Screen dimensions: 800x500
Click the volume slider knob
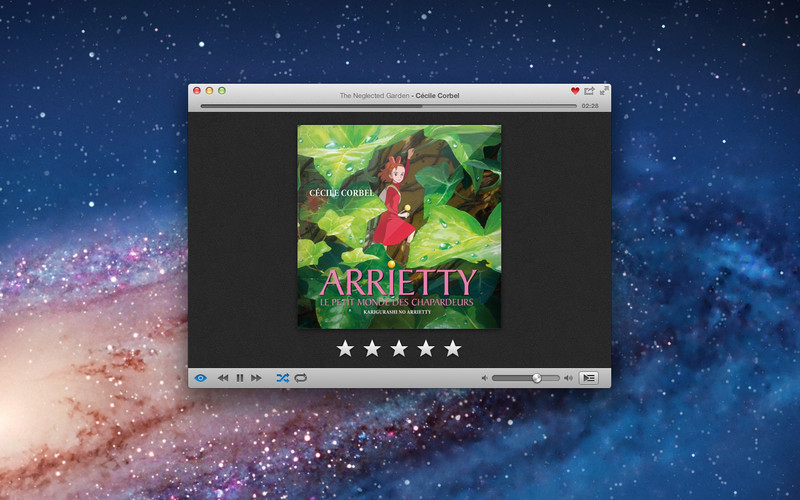tap(537, 378)
